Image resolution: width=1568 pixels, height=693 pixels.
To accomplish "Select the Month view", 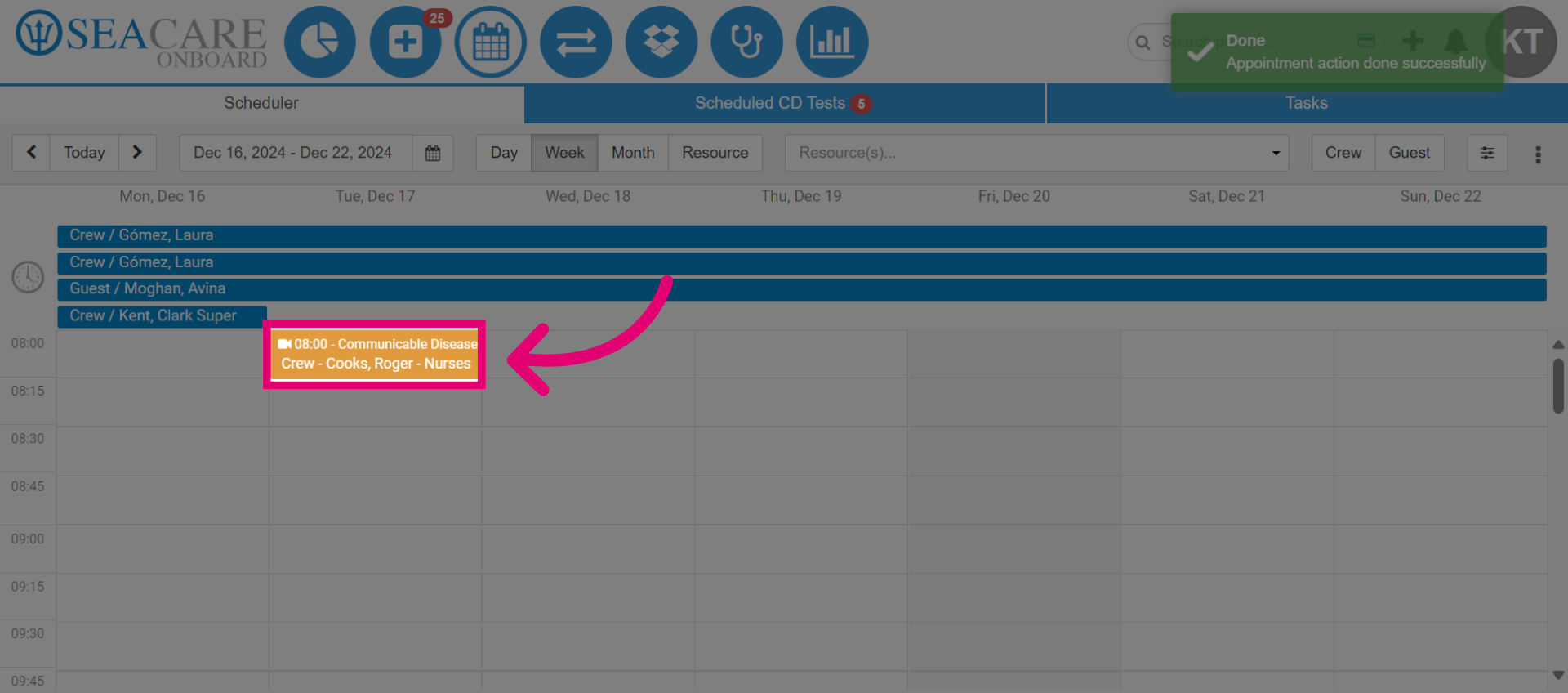I will 633,153.
